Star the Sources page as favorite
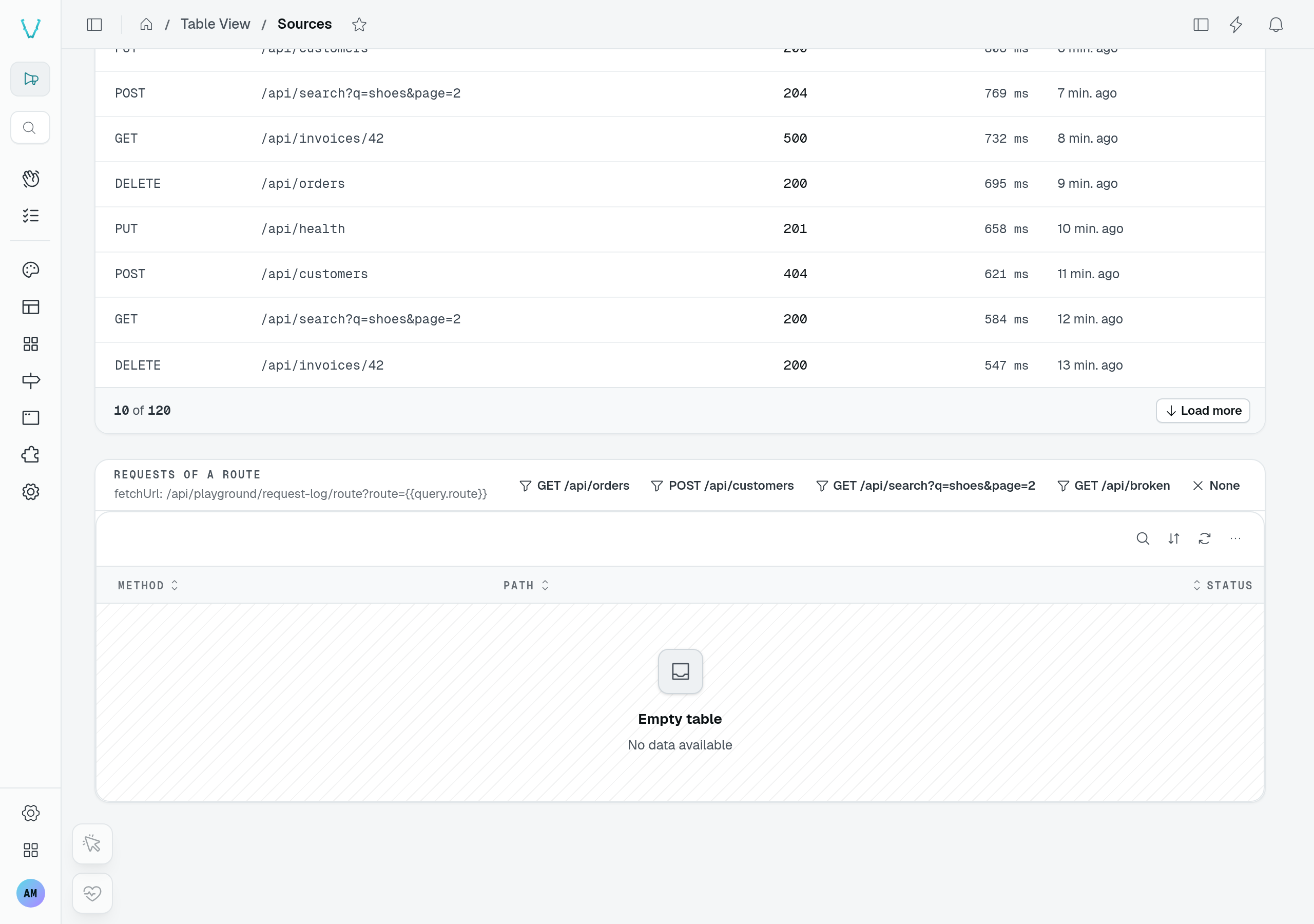 point(359,24)
